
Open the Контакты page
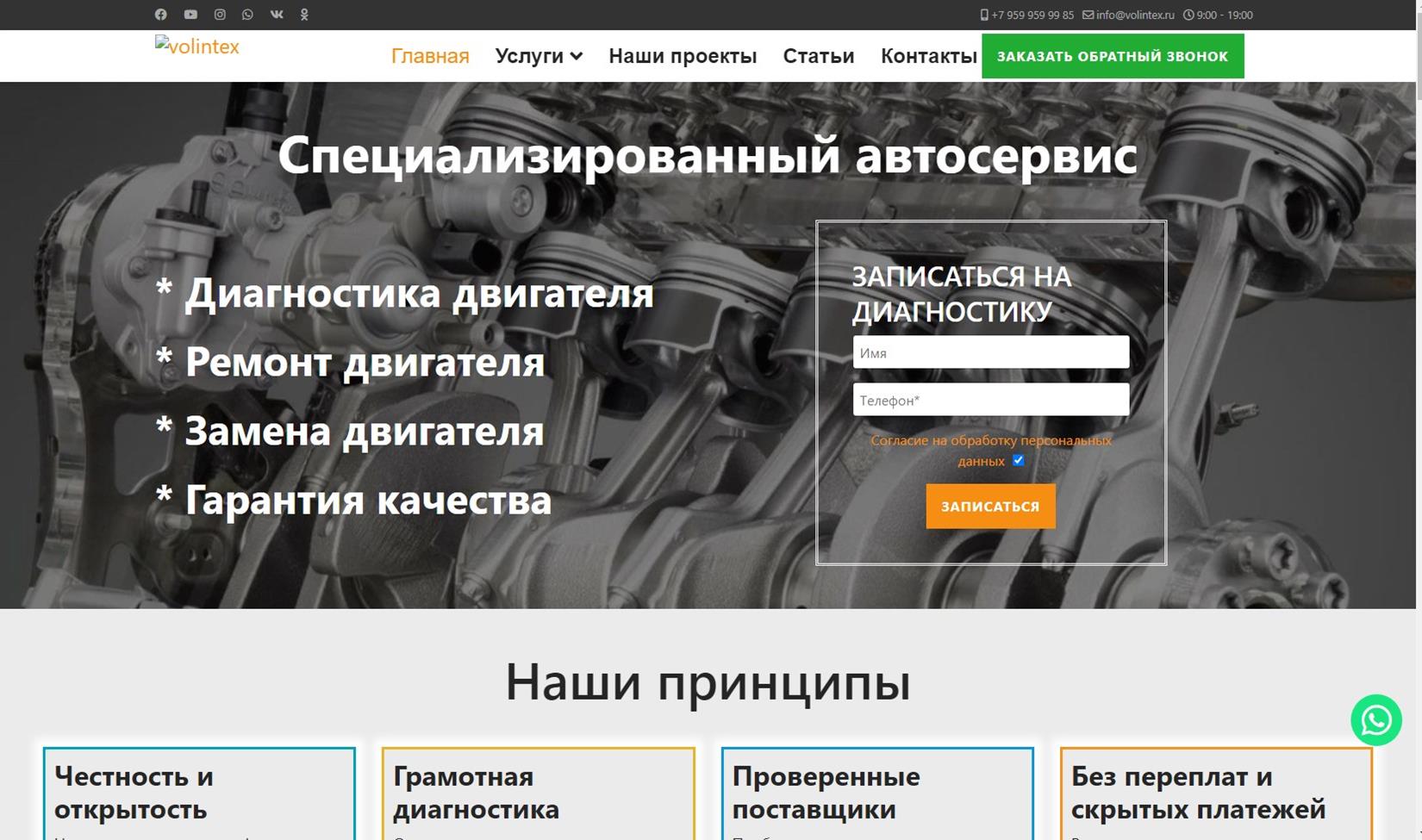pyautogui.click(x=929, y=56)
